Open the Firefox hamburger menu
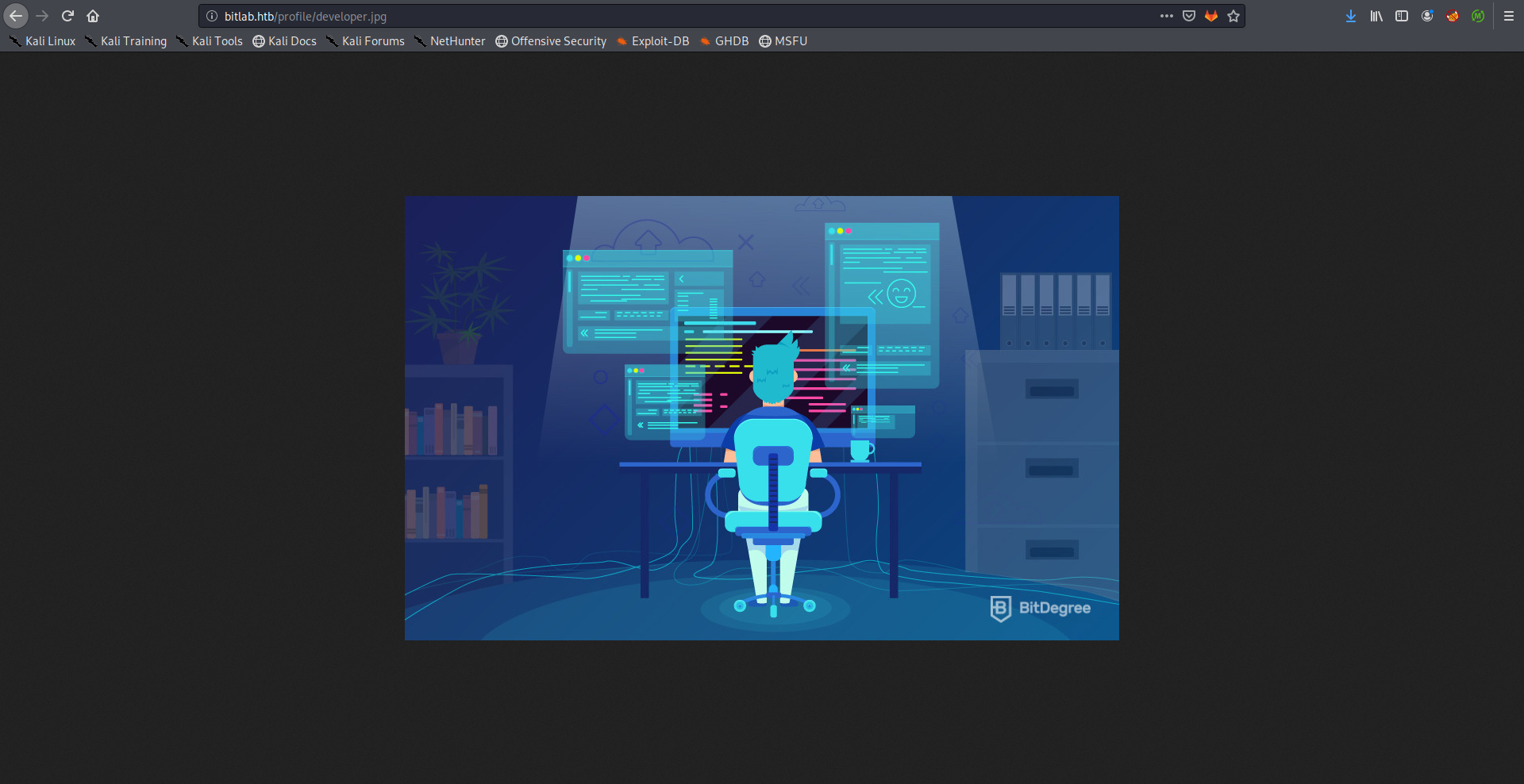 click(x=1509, y=16)
